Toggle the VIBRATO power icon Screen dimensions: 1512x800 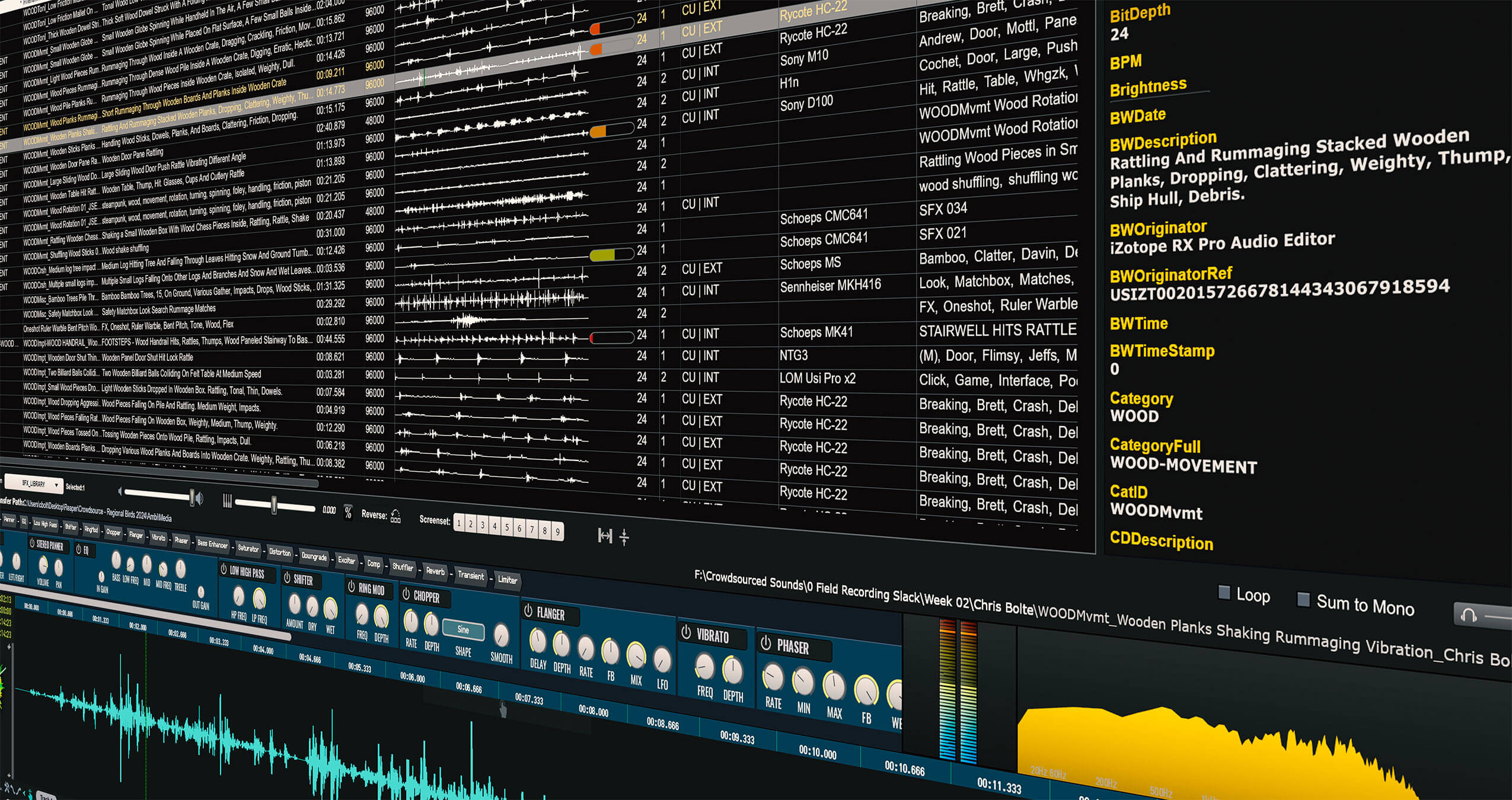click(x=686, y=632)
